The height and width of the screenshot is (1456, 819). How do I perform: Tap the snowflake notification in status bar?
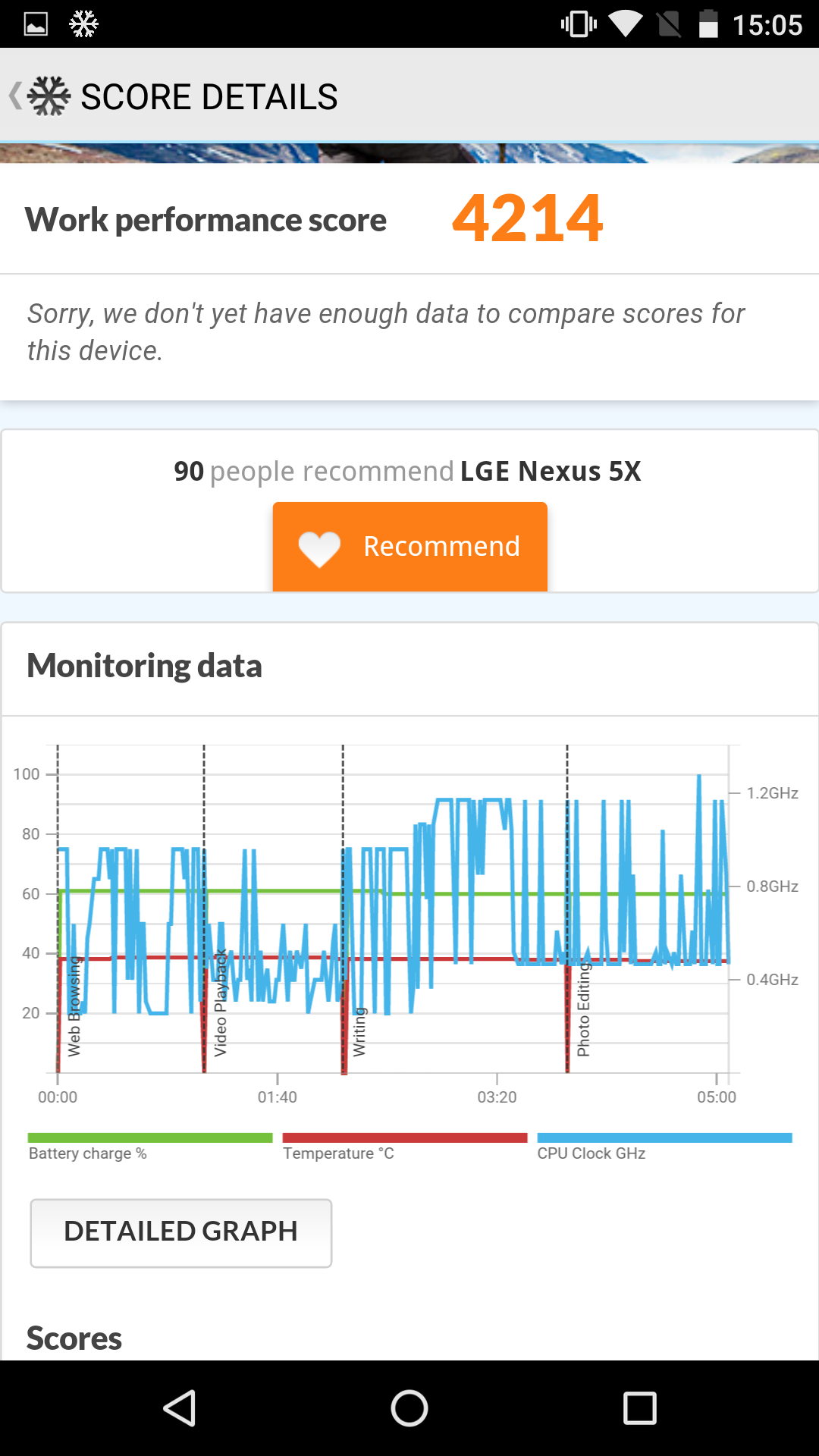(83, 24)
